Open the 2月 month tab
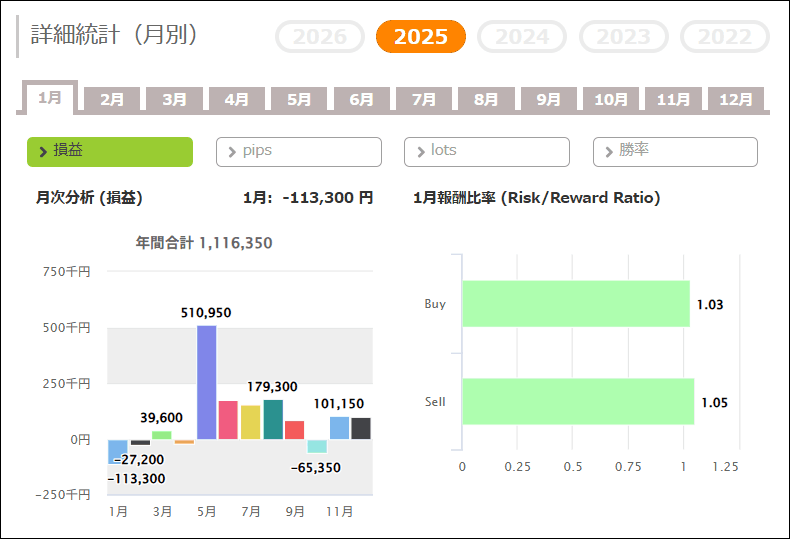The width and height of the screenshot is (790, 539). point(112,99)
